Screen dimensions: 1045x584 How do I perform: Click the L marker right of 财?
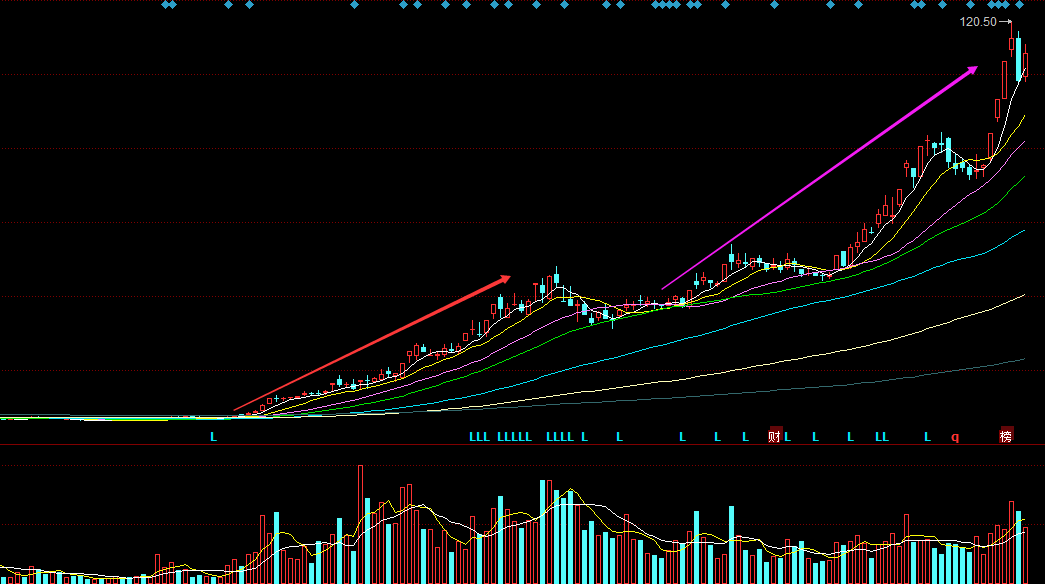click(788, 437)
